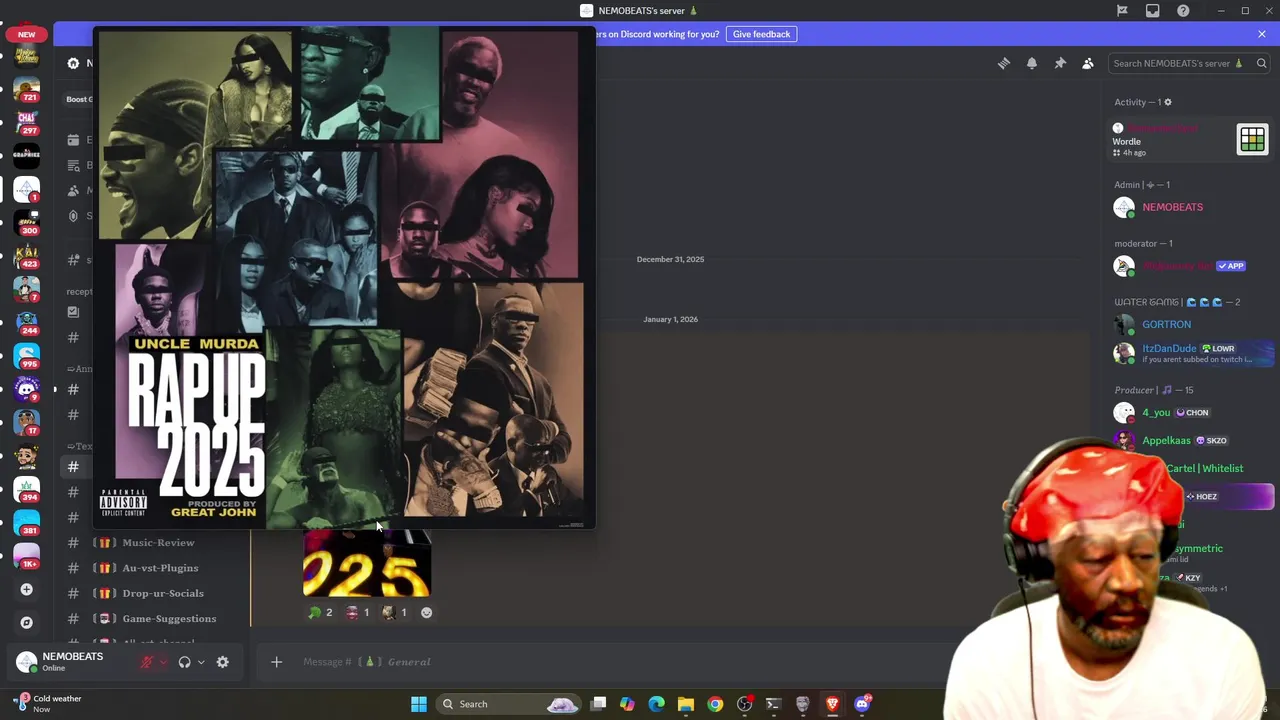Viewport: 1280px width, 720px height.
Task: Open Google Chrome from taskbar
Action: click(x=715, y=704)
